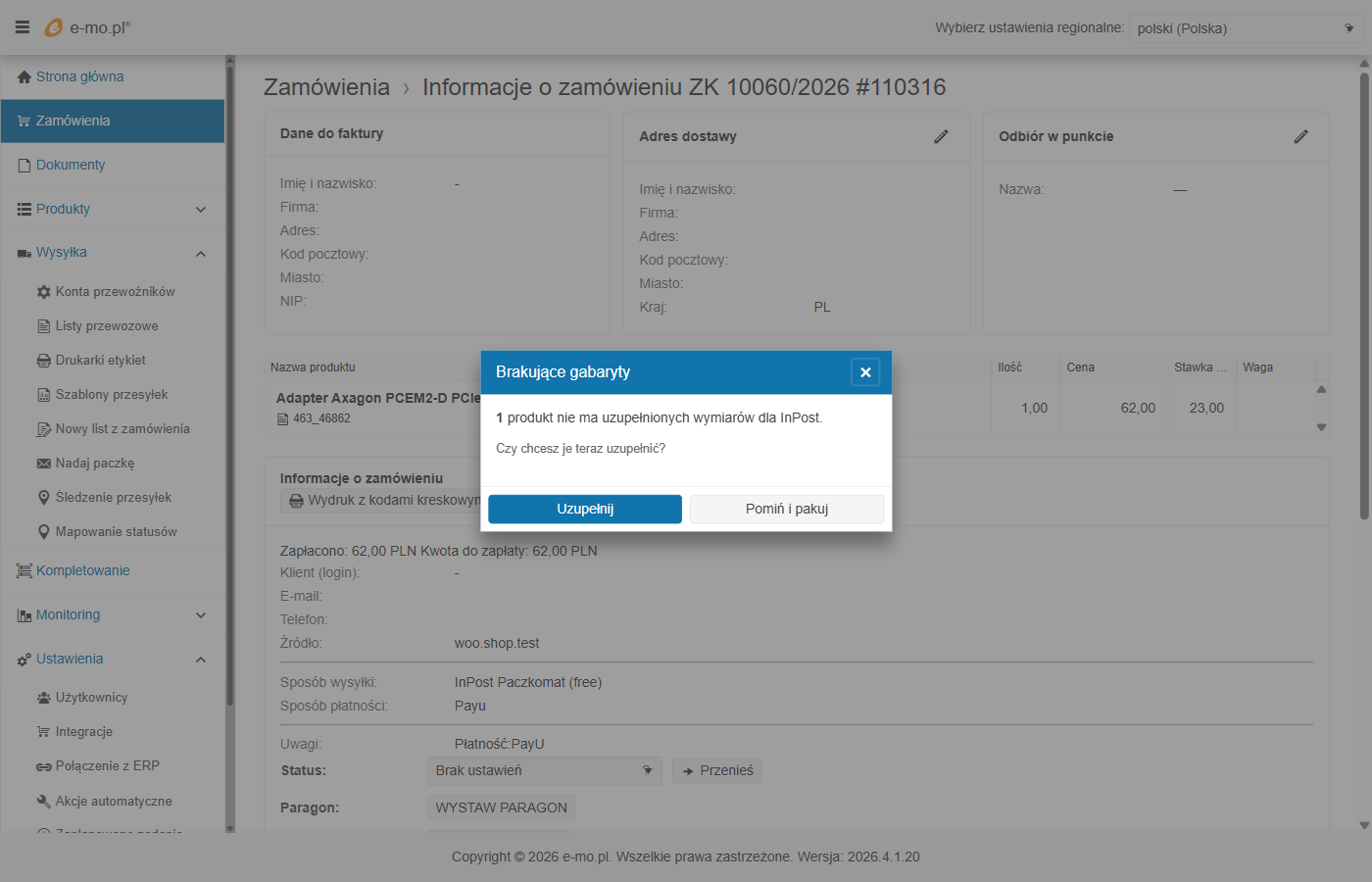Open regional settings language dropdown

click(1245, 28)
